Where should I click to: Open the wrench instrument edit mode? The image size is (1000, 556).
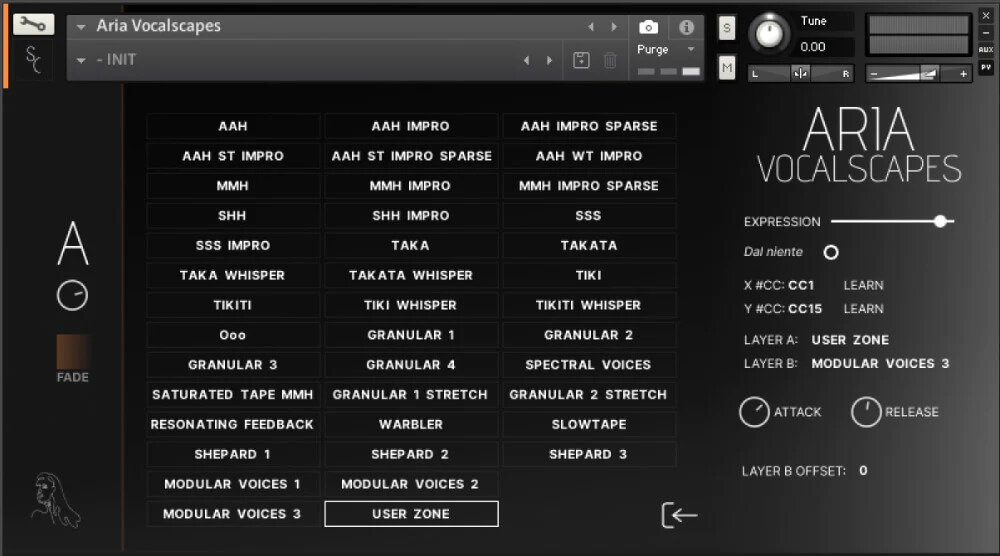pyautogui.click(x=33, y=24)
